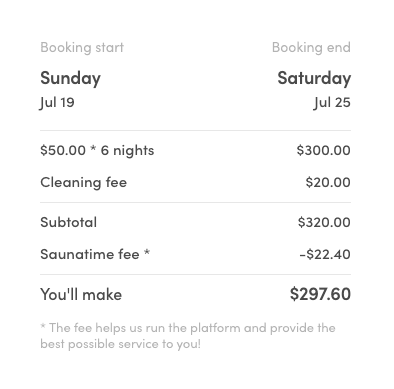Click the asterisk next to Saunatime fee
The width and height of the screenshot is (394, 389).
(x=147, y=252)
